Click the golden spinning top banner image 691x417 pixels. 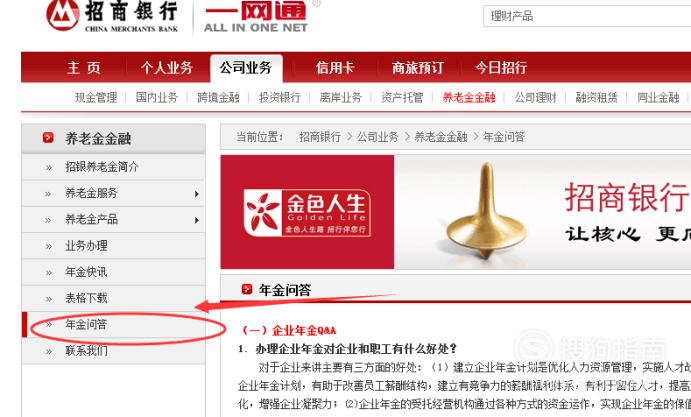pyautogui.click(x=487, y=211)
